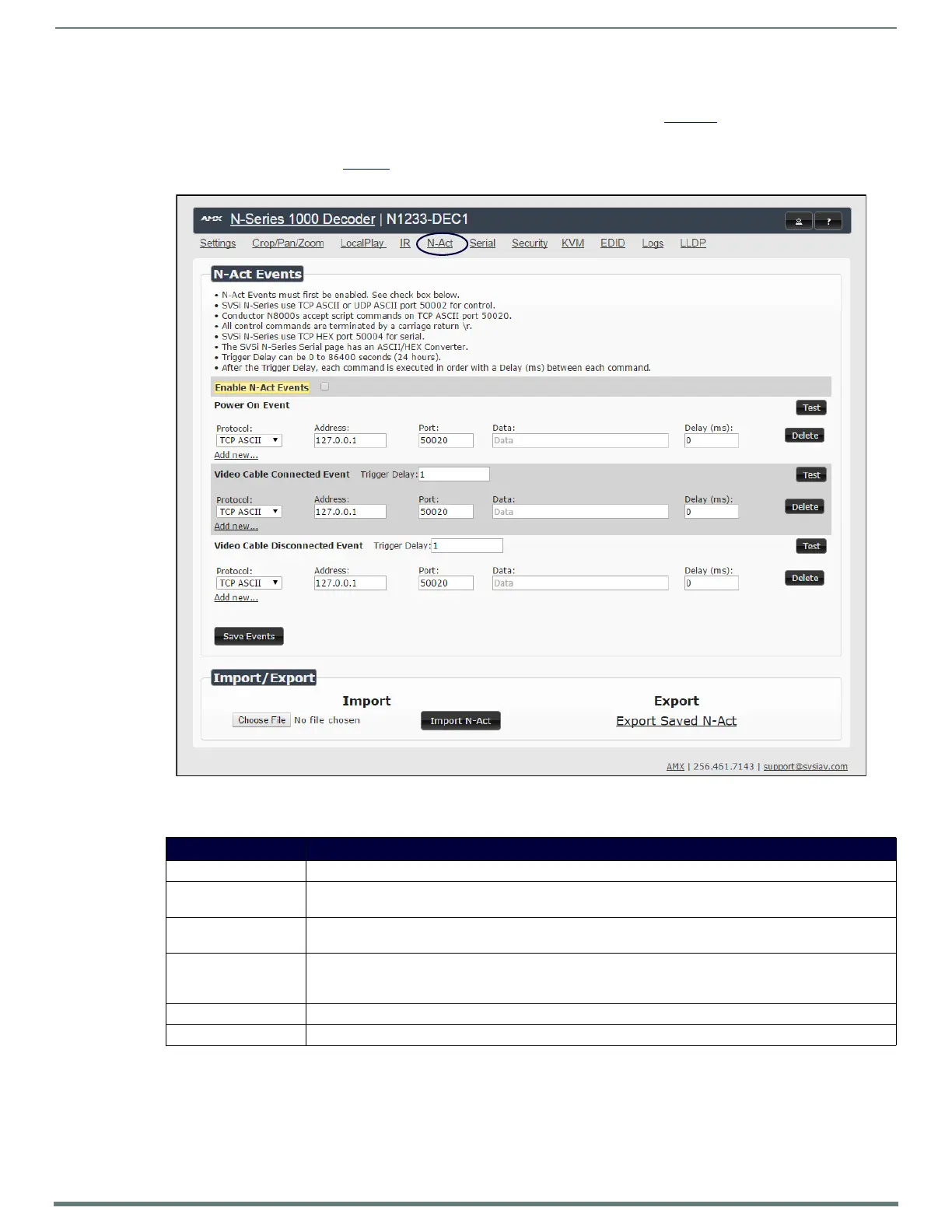Add new command under Video Cable Disconnected
This screenshot has width=952, height=1232.
236,597
